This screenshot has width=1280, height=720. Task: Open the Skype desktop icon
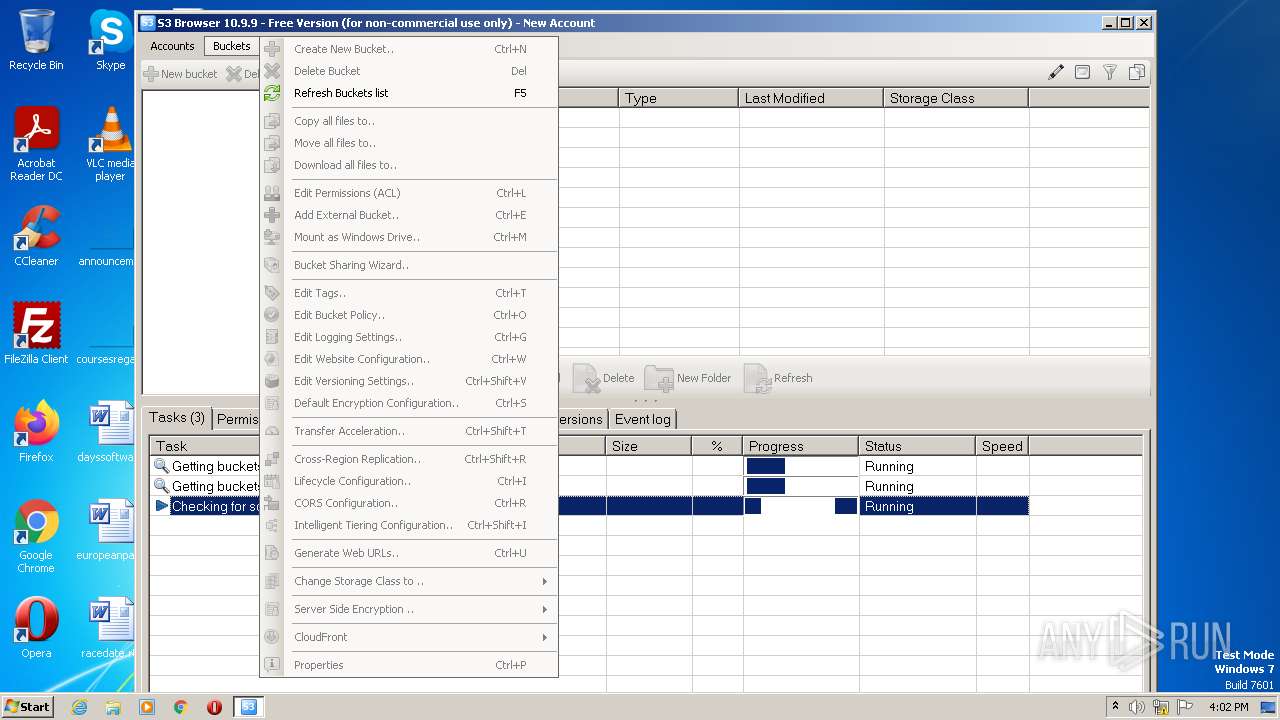(110, 40)
